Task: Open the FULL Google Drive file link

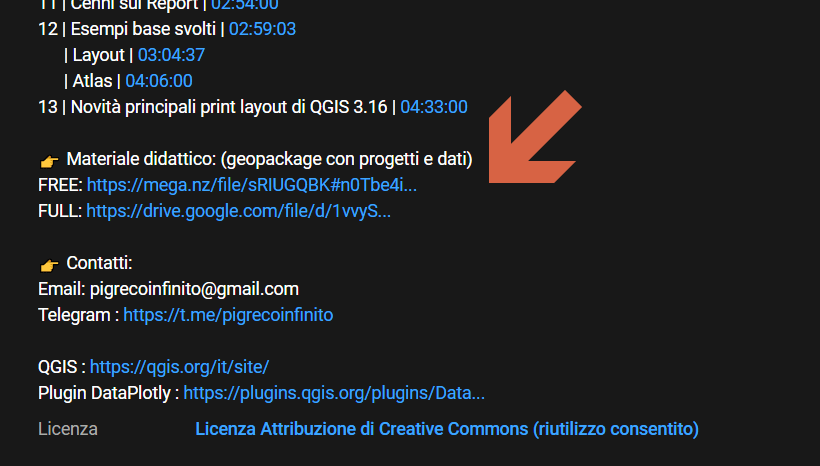Action: 238,211
